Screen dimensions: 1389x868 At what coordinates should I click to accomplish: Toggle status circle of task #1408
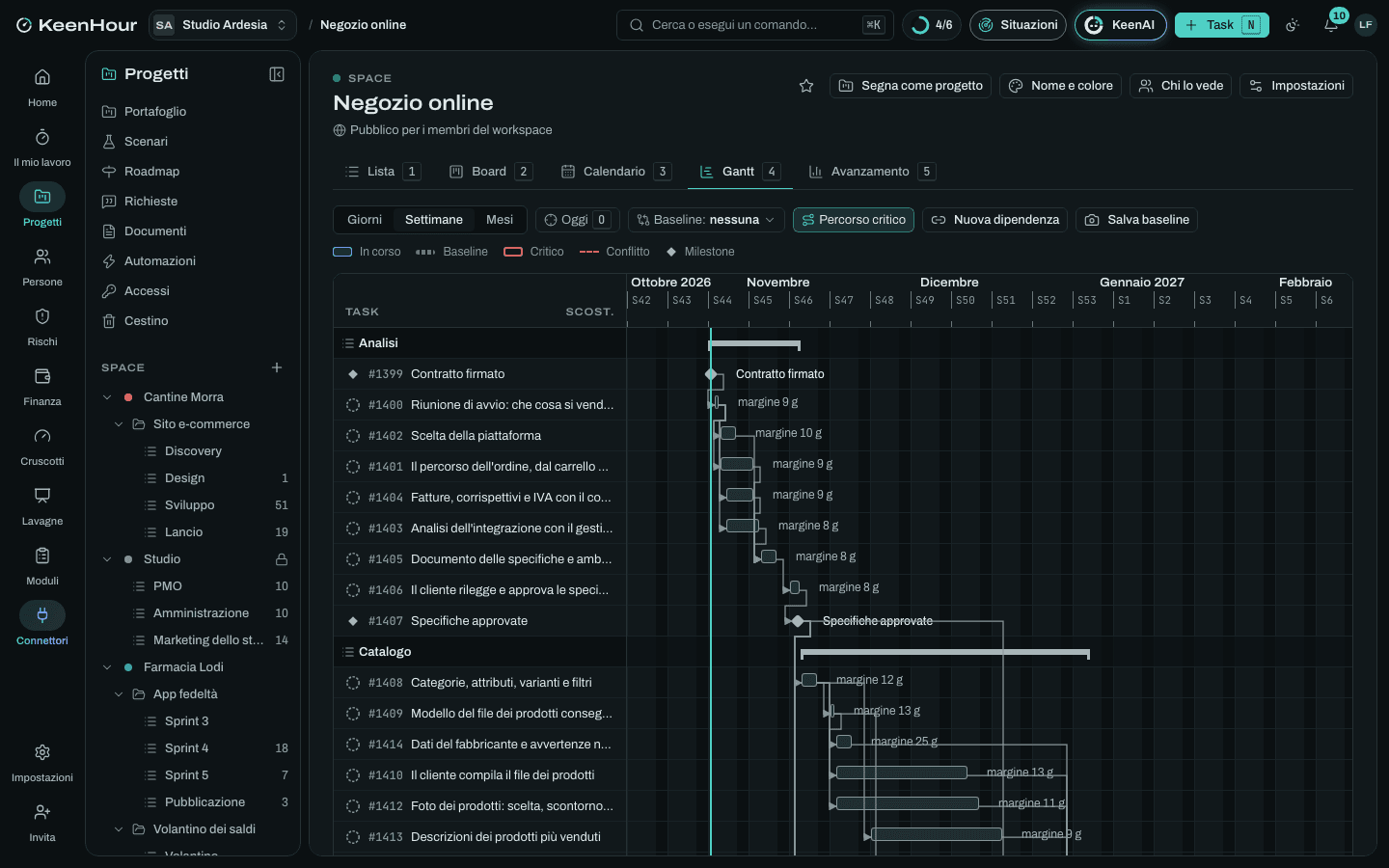coord(353,683)
